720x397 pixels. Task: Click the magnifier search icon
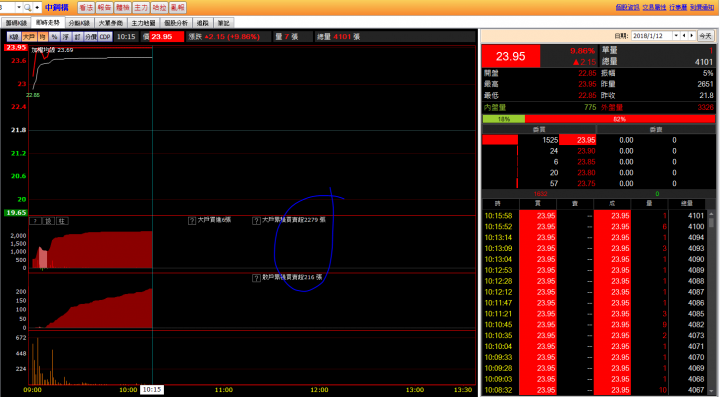[27, 7]
